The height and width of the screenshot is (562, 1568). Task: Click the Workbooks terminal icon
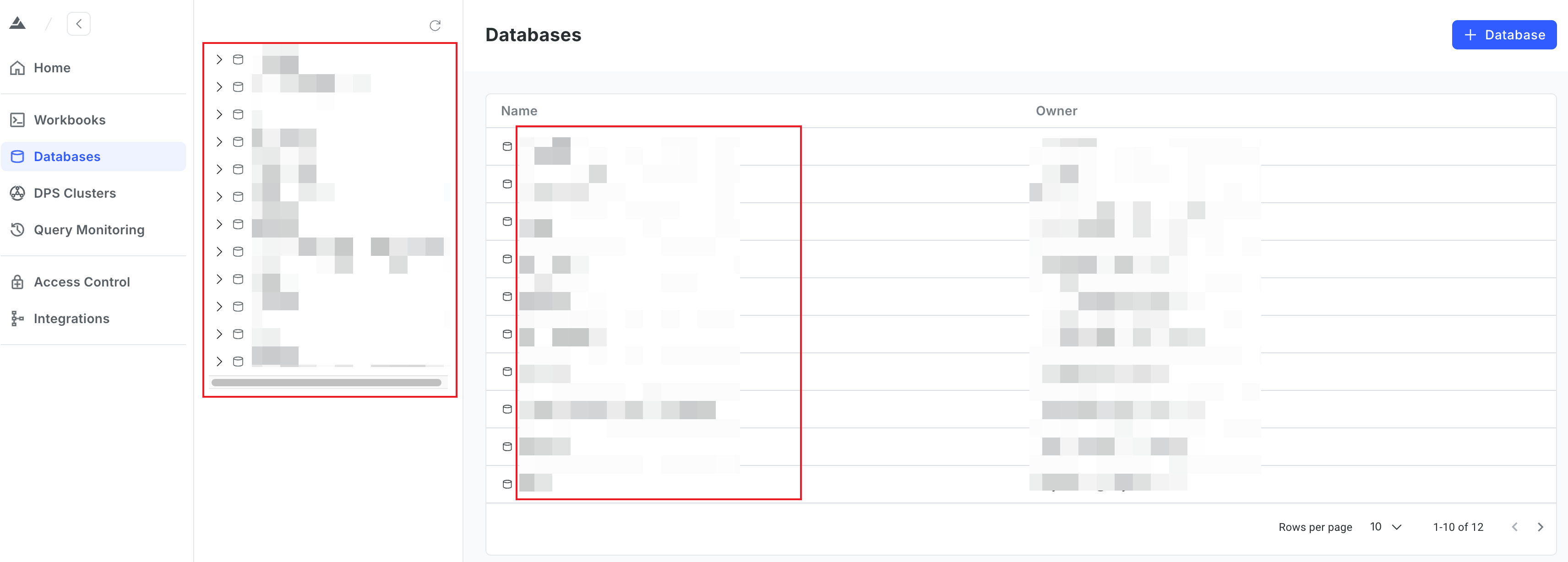(x=18, y=120)
